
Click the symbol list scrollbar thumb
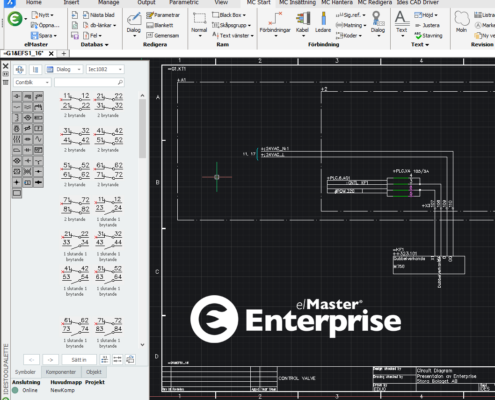pyautogui.click(x=142, y=128)
